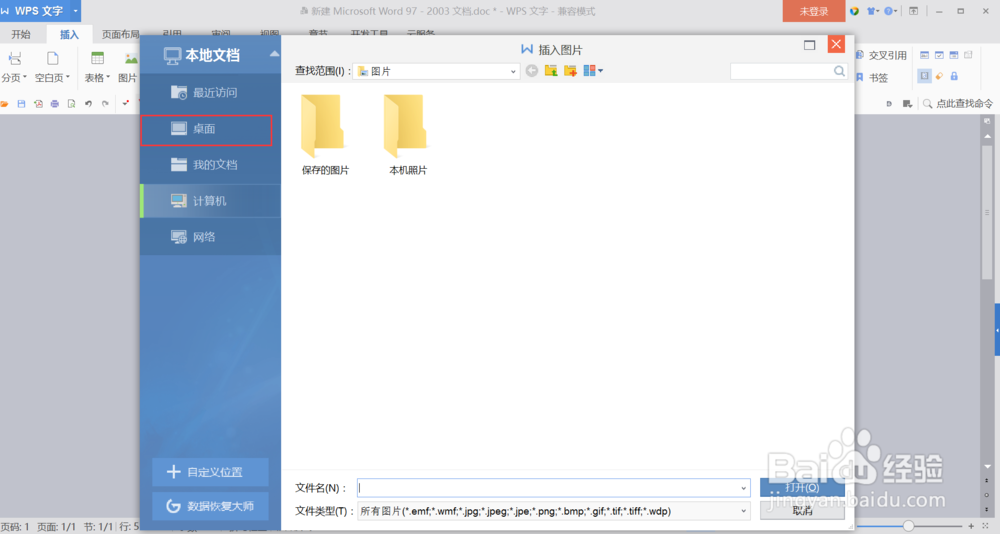Select 最近访问 in sidebar

click(210, 93)
